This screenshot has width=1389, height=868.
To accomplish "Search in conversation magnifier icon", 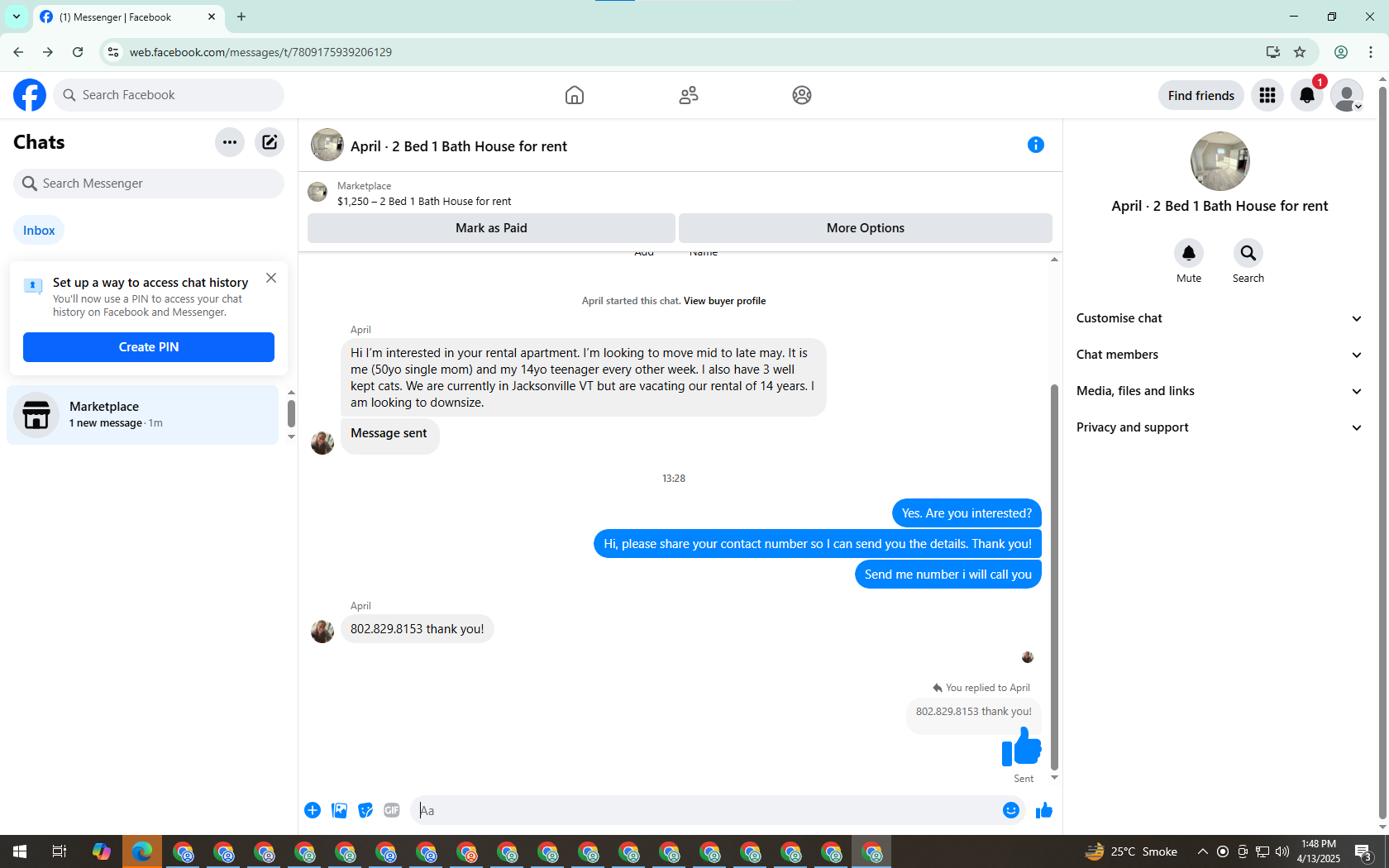I will [1248, 253].
